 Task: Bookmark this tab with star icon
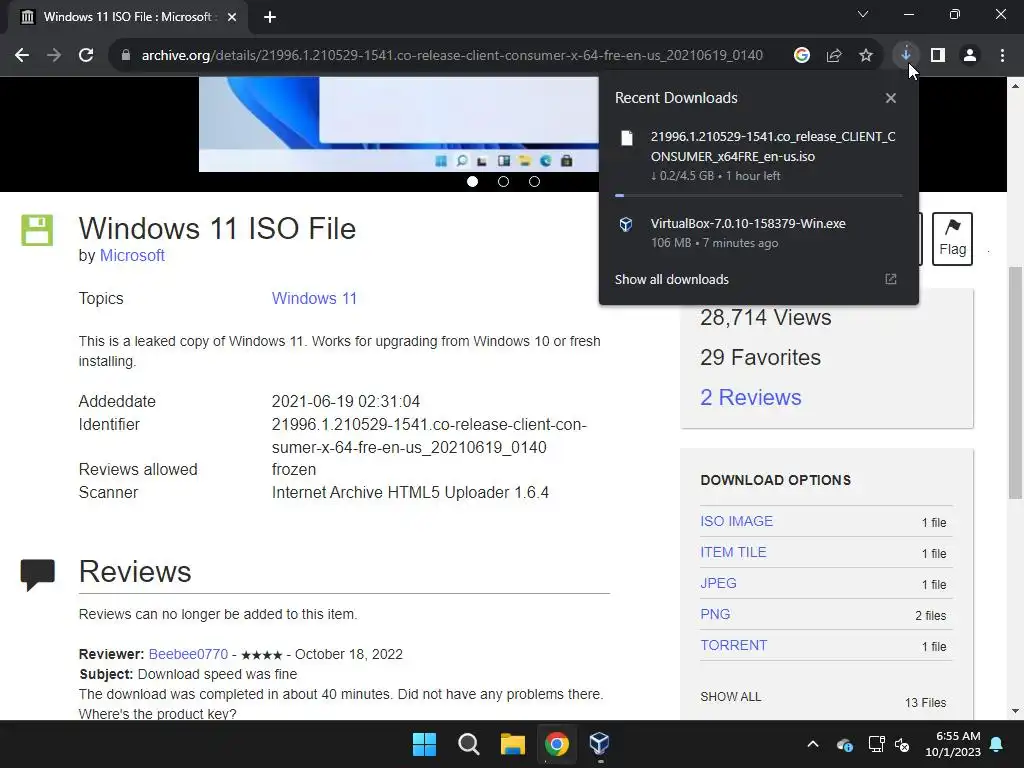point(865,56)
